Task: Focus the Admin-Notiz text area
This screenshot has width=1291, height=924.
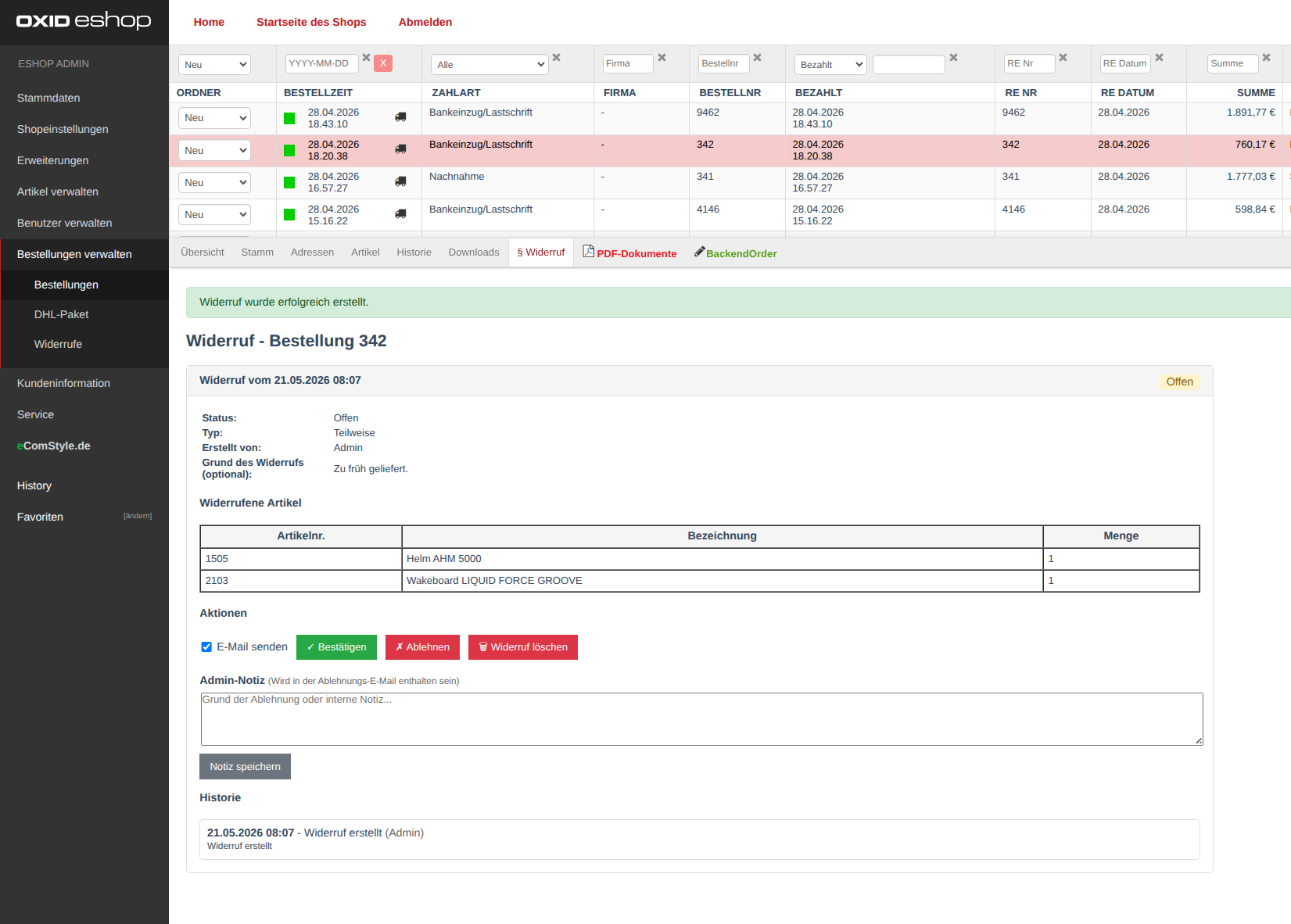Action: click(701, 719)
